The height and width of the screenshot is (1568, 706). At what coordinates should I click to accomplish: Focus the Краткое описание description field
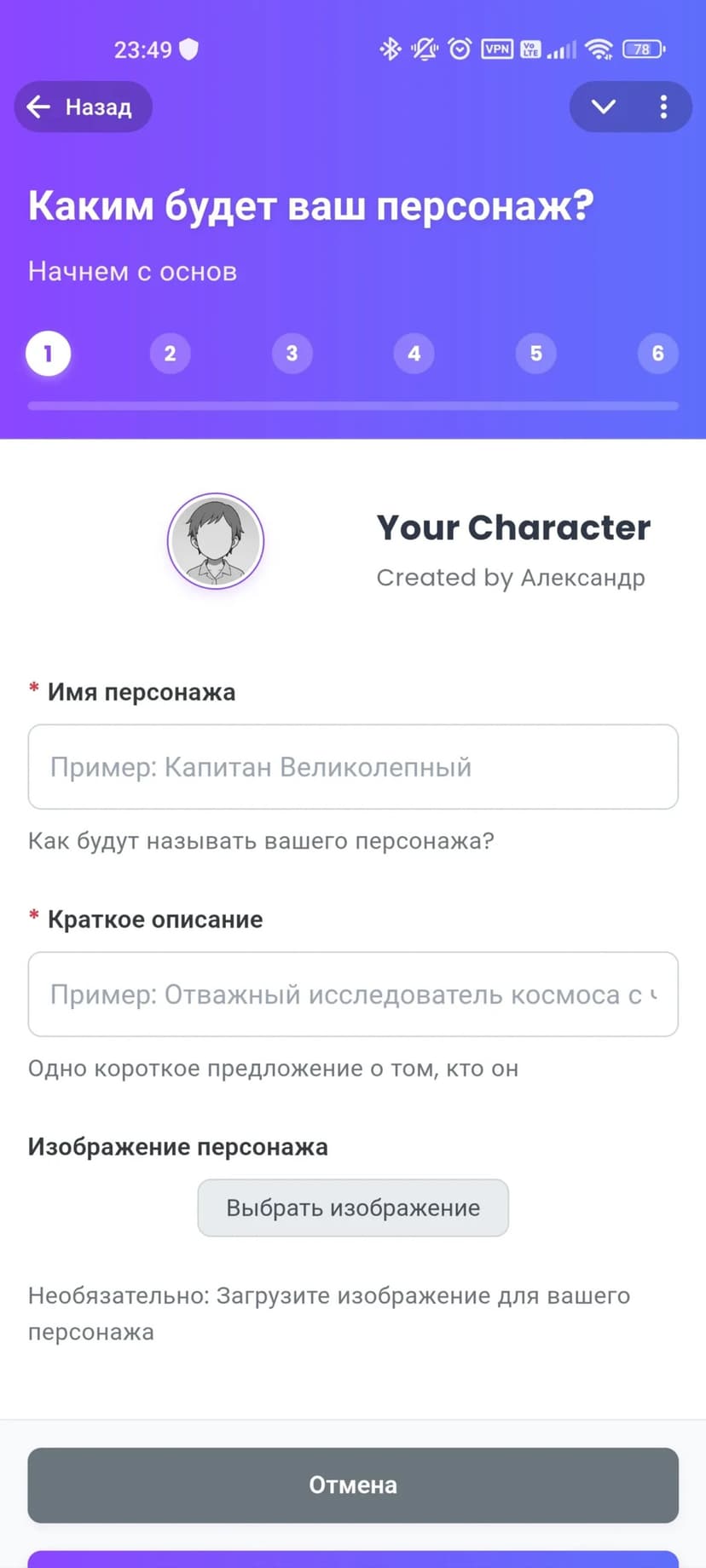353,994
